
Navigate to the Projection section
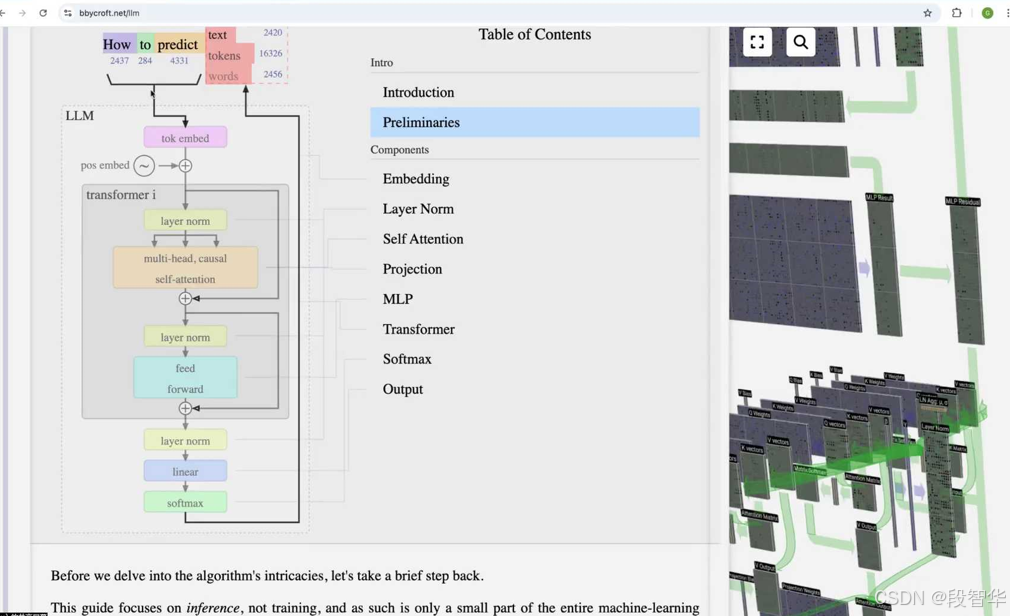tap(412, 269)
